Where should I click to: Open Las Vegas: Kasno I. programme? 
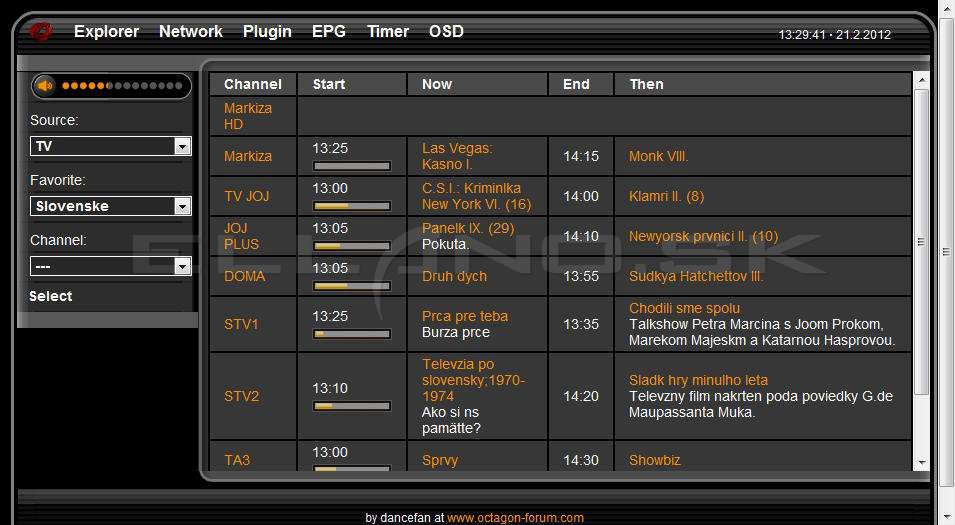point(457,156)
